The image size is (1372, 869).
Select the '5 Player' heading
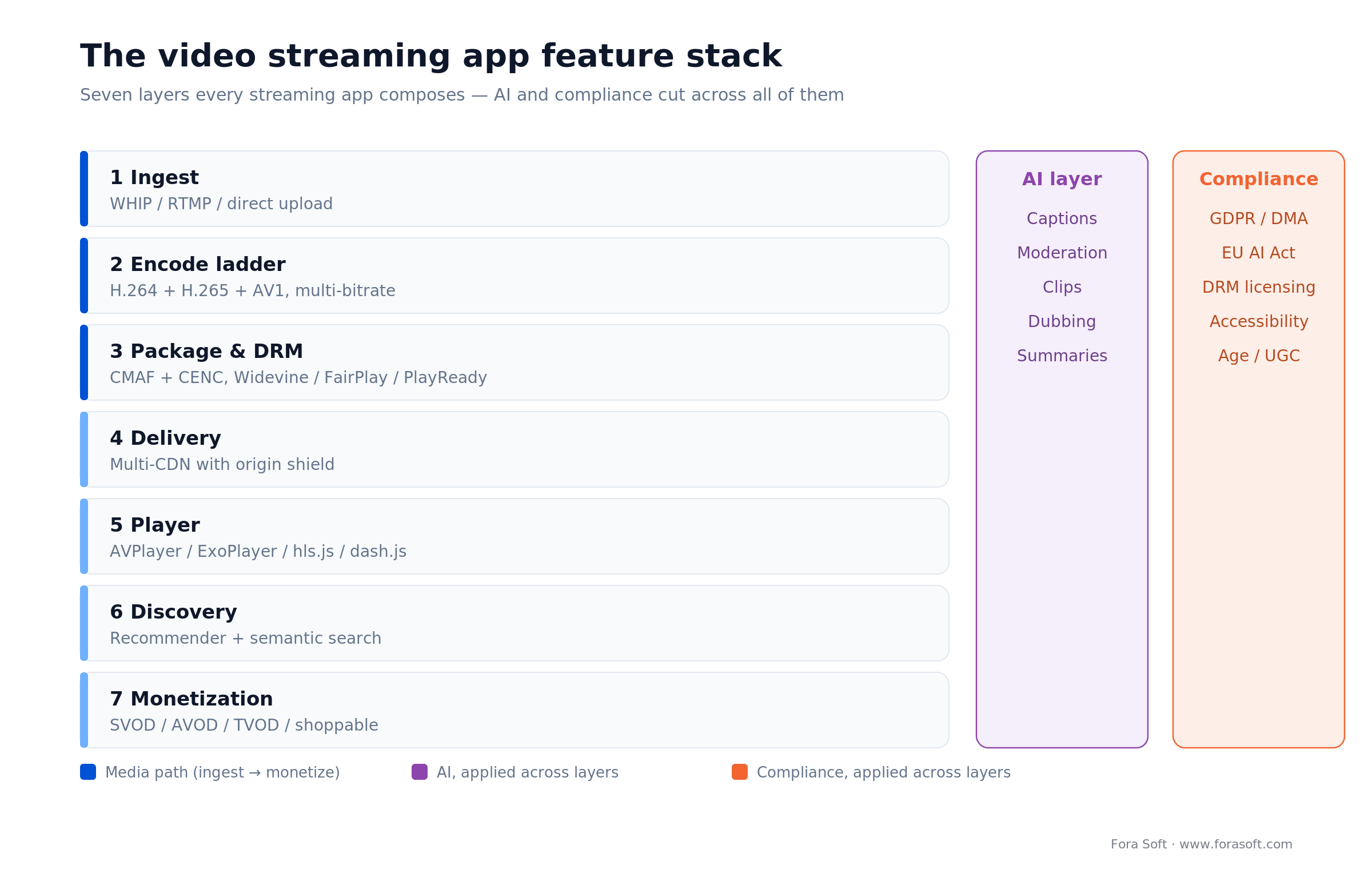click(x=155, y=525)
